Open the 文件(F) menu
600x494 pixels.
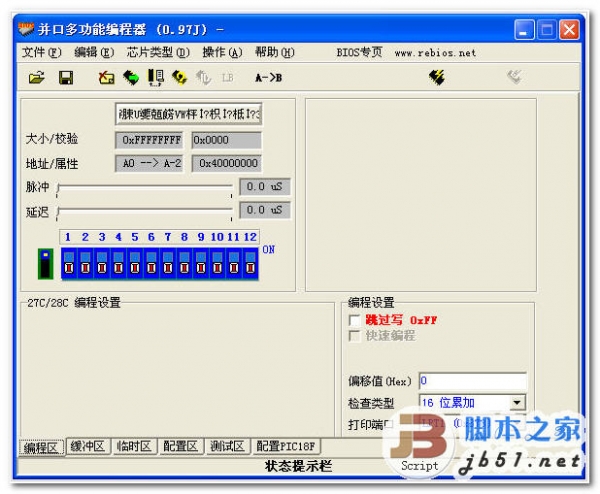[41, 52]
